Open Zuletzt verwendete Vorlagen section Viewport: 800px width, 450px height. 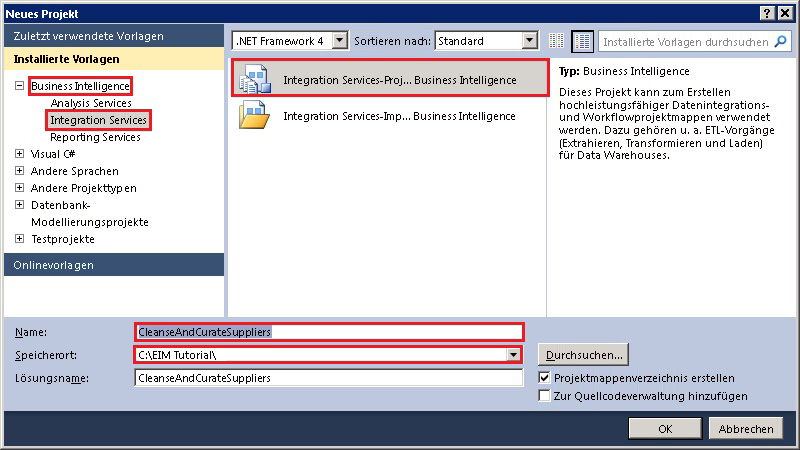pyautogui.click(x=114, y=36)
